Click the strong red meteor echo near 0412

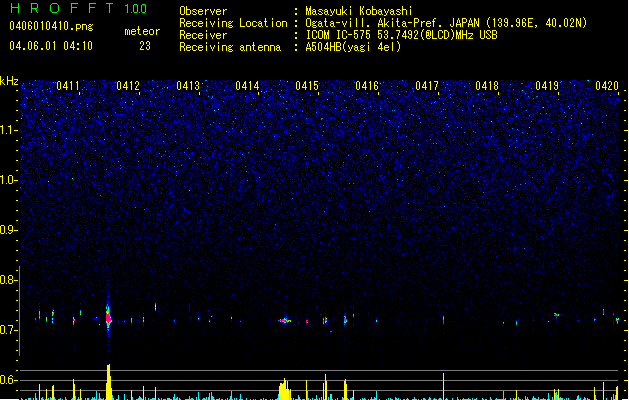108,317
